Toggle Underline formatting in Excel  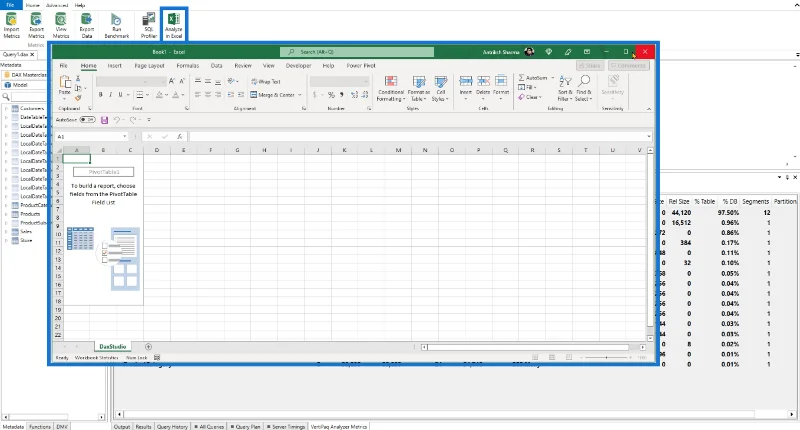click(120, 95)
